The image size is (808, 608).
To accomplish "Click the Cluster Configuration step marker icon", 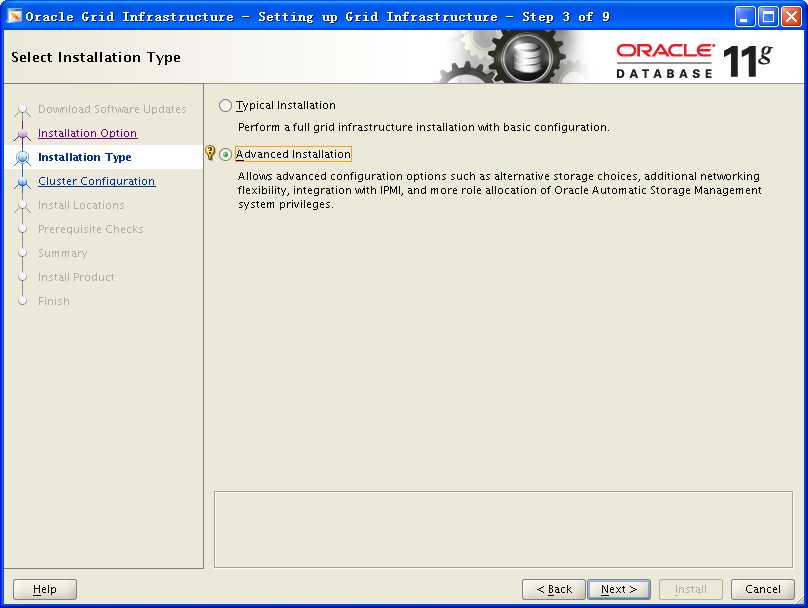I will click(x=22, y=182).
